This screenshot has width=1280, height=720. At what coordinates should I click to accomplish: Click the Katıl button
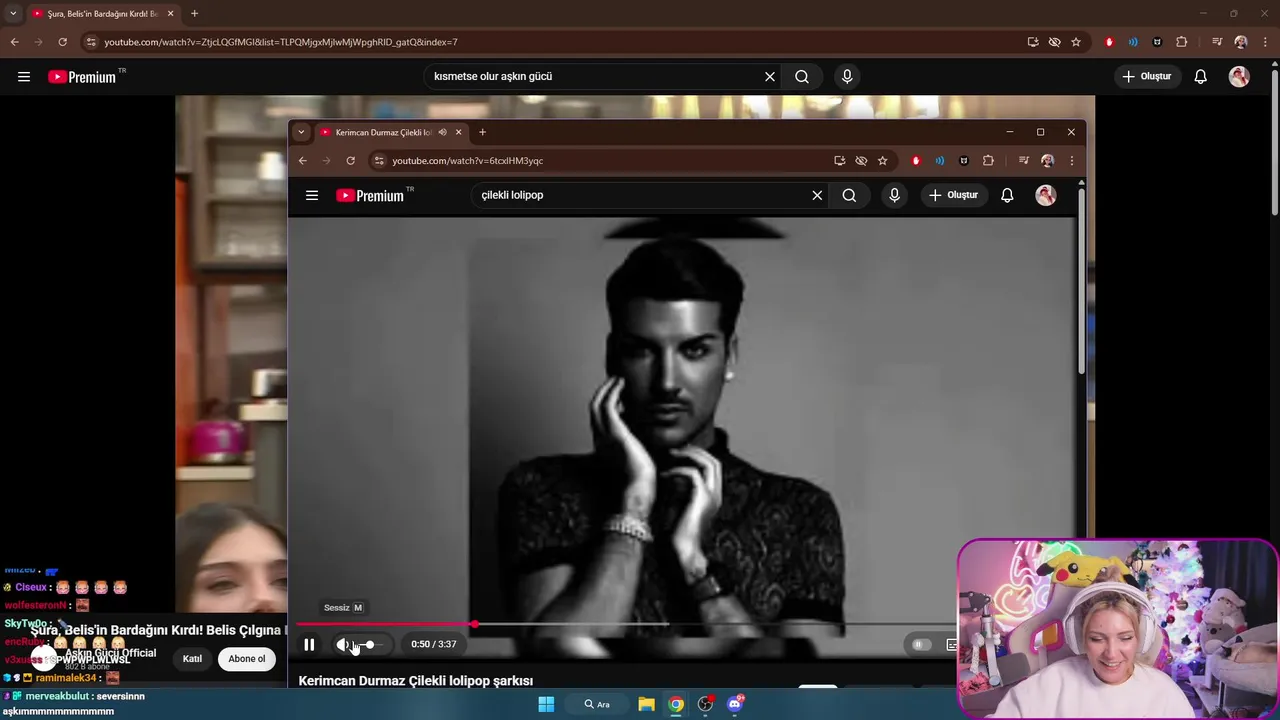pos(192,659)
